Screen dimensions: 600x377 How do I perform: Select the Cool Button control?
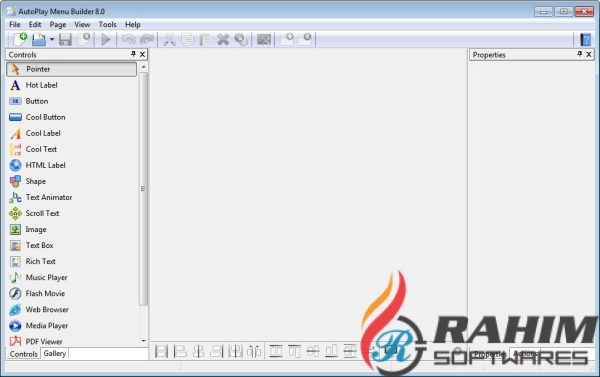(x=71, y=117)
